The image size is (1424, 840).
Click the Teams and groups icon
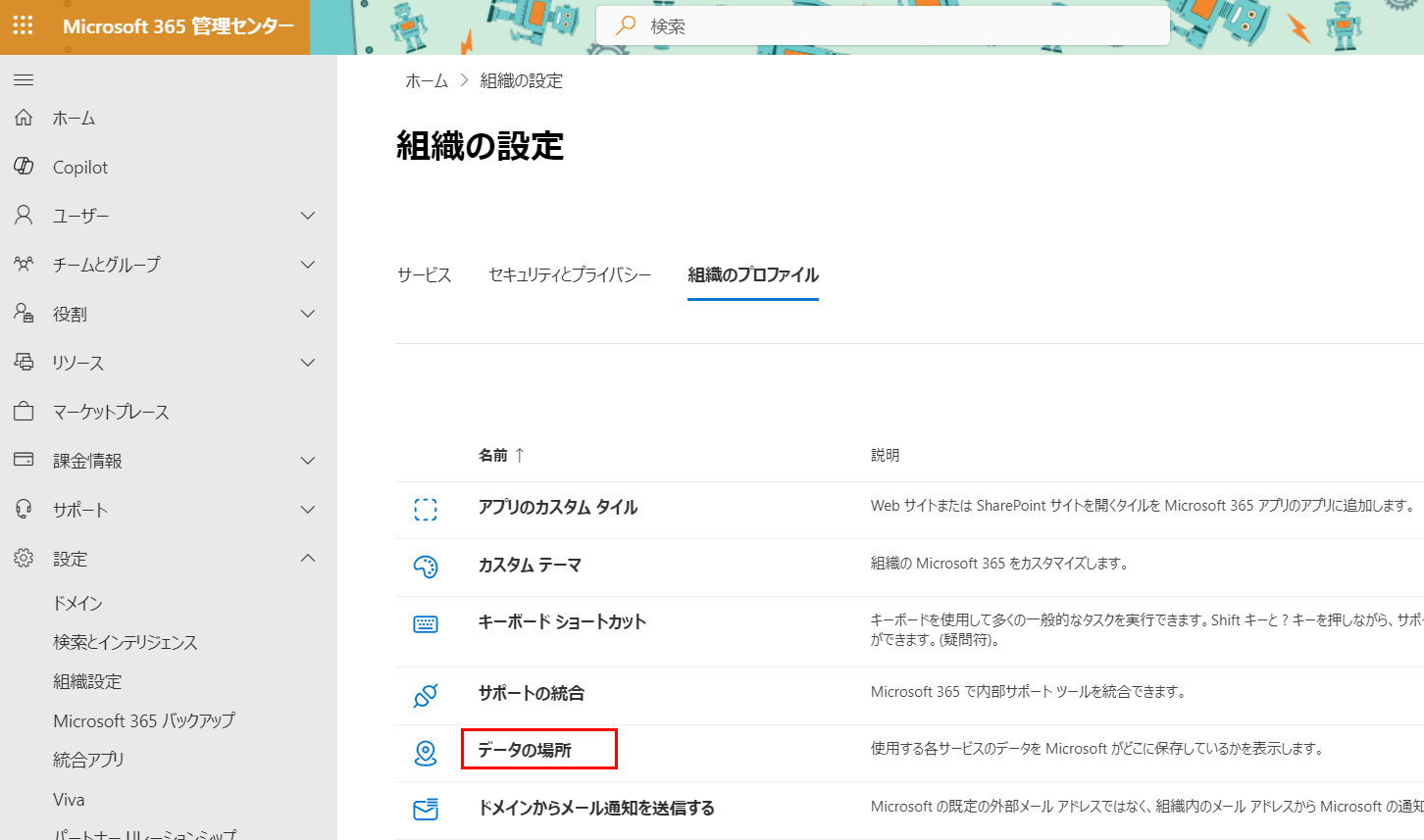24,264
